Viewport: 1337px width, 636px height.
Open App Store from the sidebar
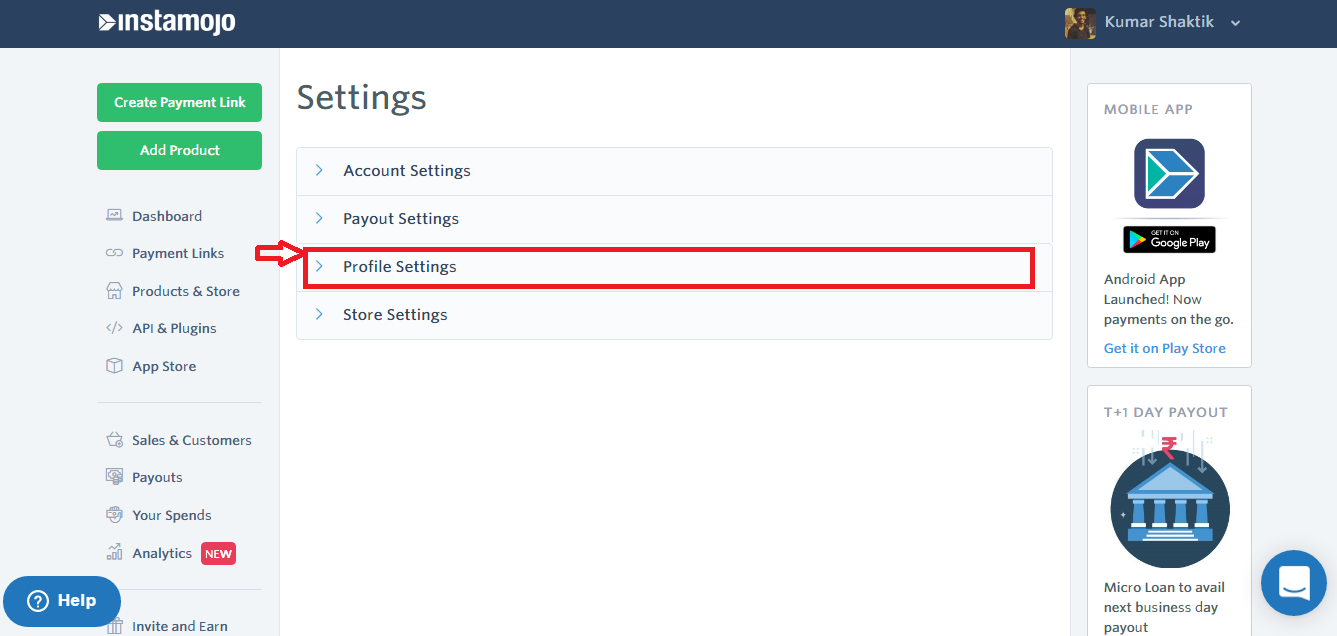[x=164, y=366]
